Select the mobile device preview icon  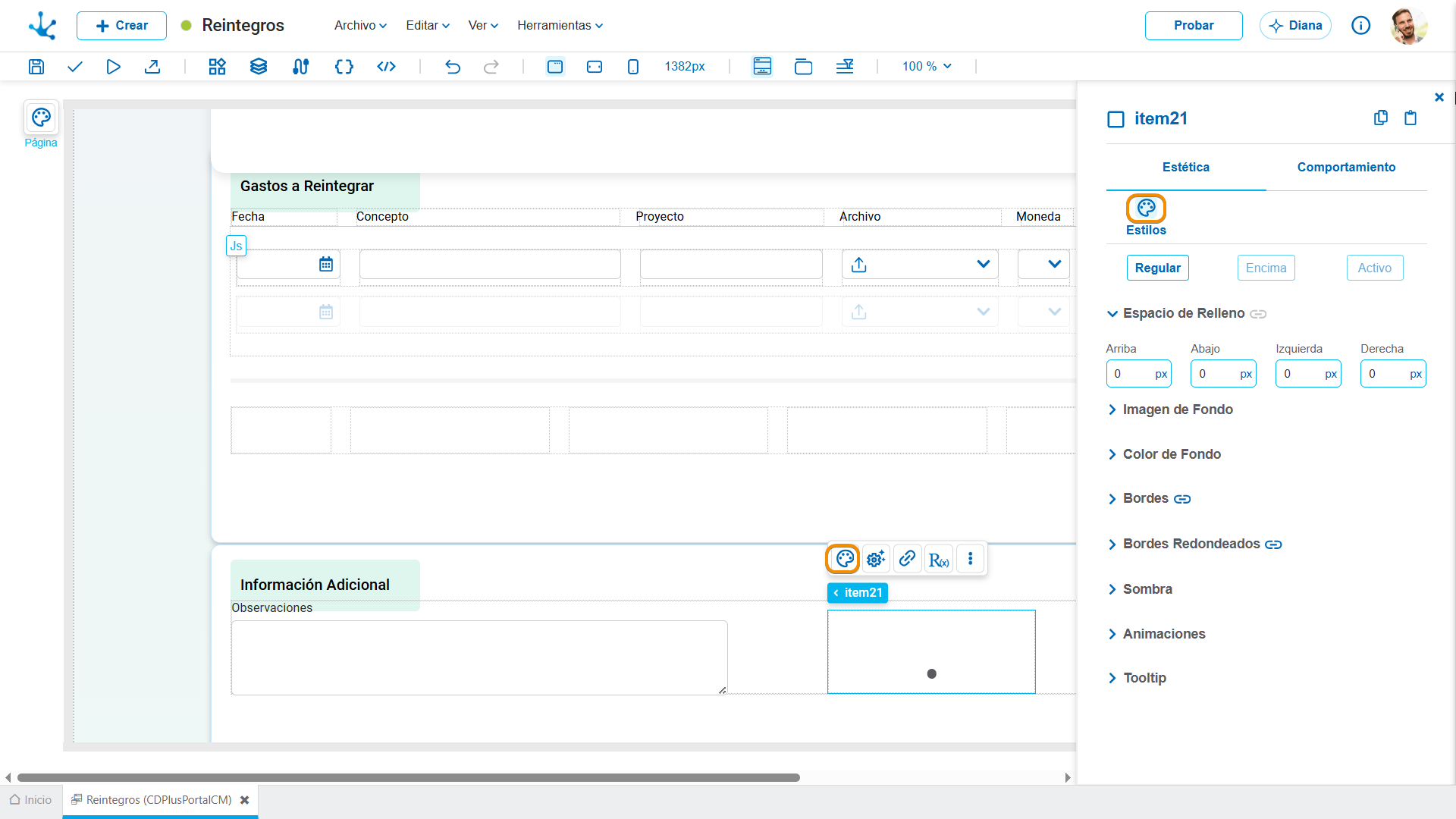(x=633, y=67)
